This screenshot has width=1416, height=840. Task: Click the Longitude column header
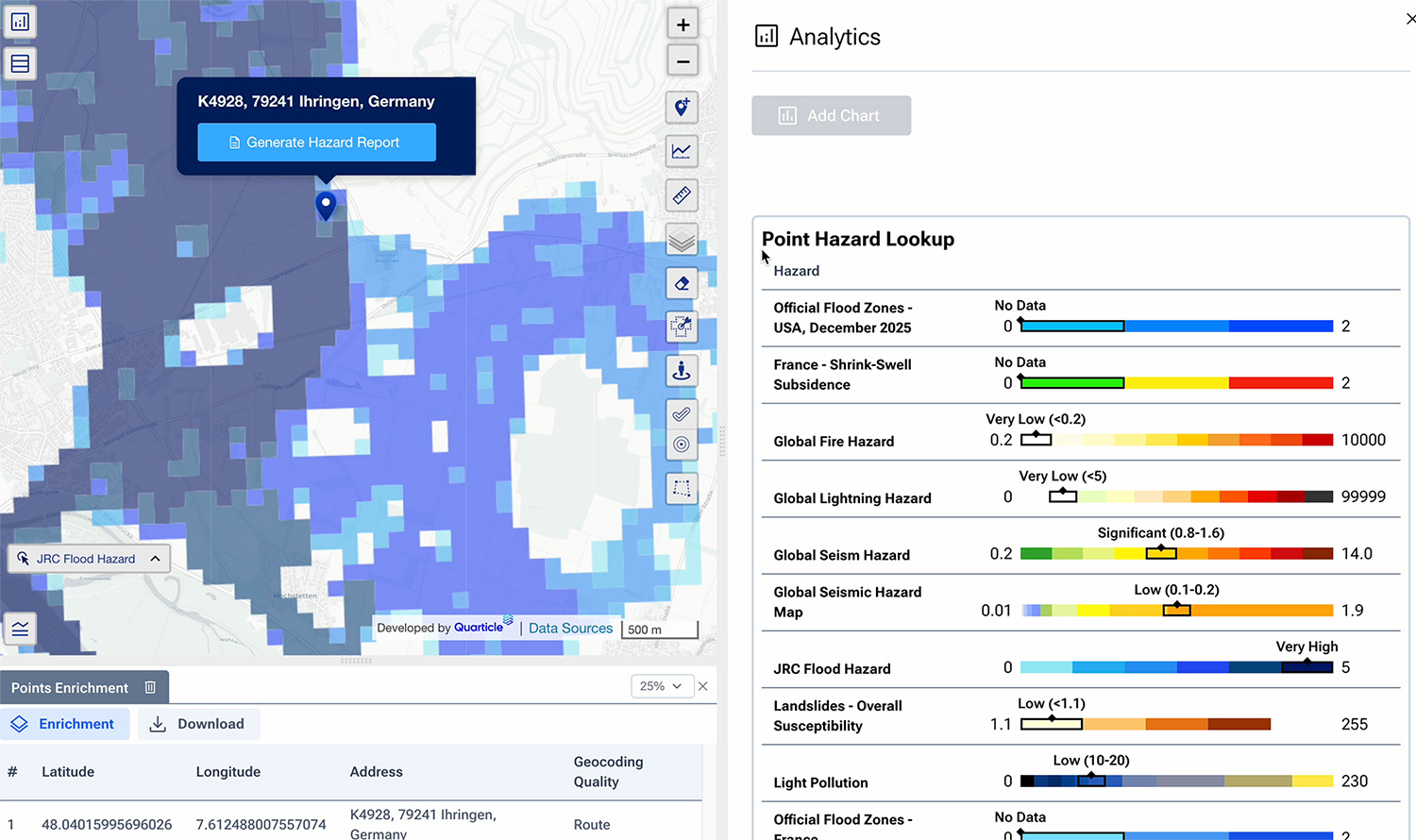click(x=228, y=772)
